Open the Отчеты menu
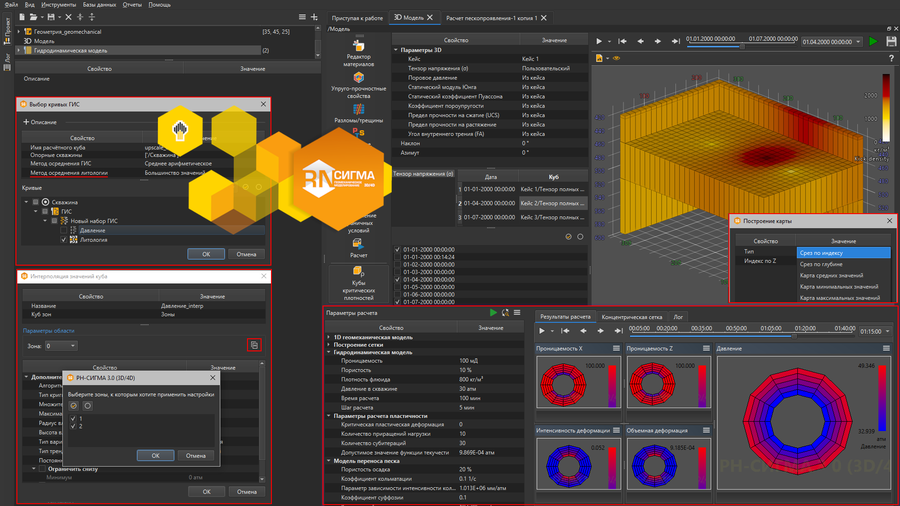The width and height of the screenshot is (900, 506). [x=132, y=5]
